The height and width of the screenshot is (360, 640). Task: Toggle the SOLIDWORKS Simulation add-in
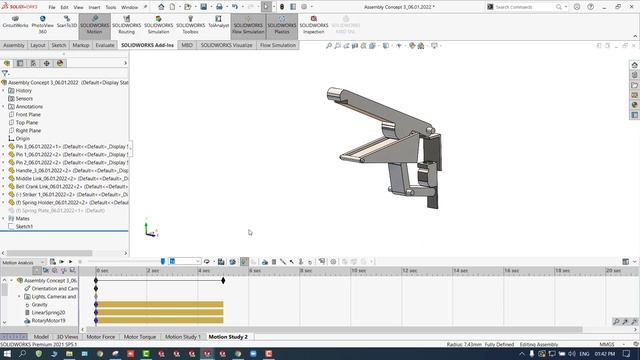pyautogui.click(x=158, y=25)
